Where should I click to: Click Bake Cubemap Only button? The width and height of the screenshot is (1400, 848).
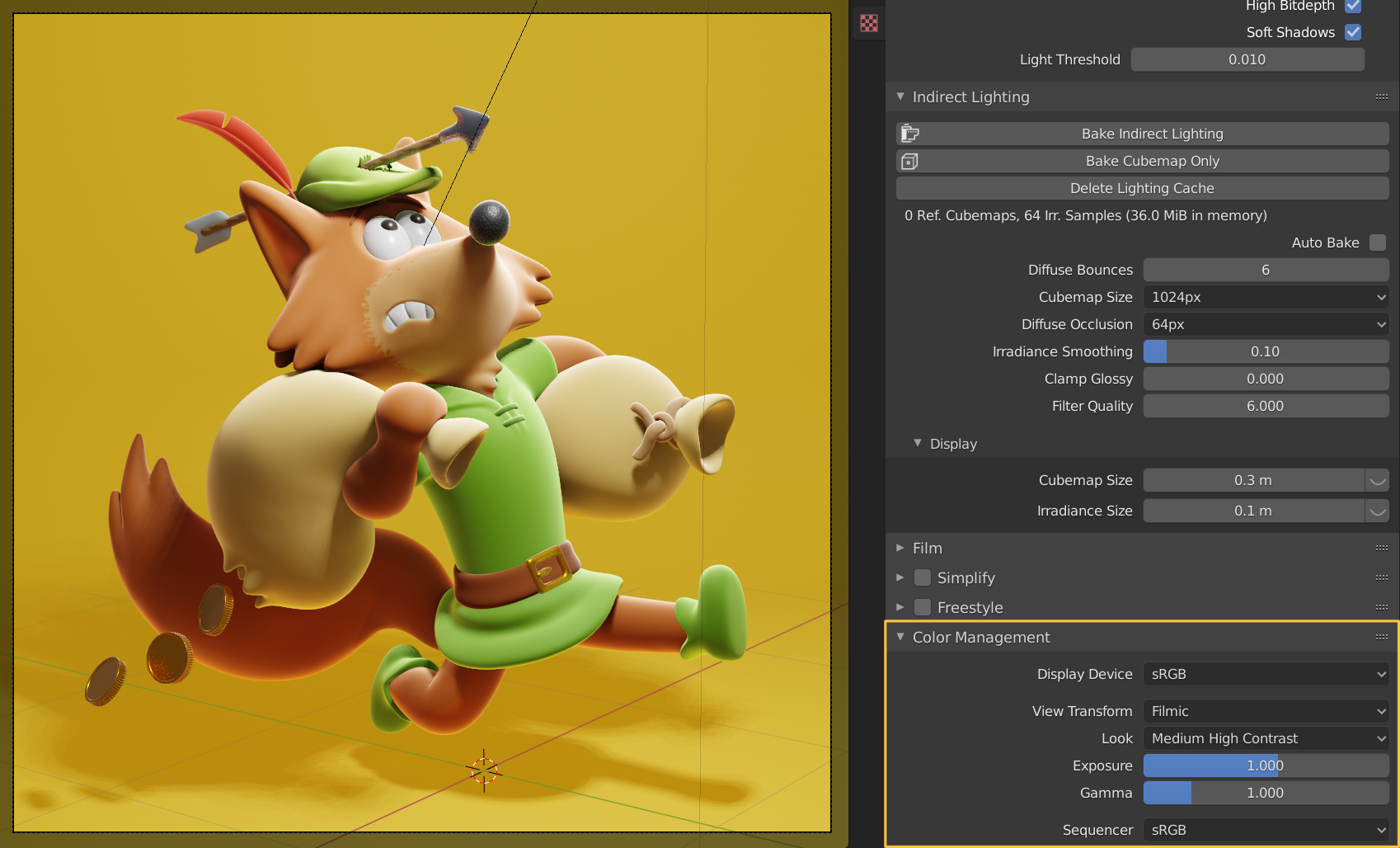pyautogui.click(x=1142, y=161)
